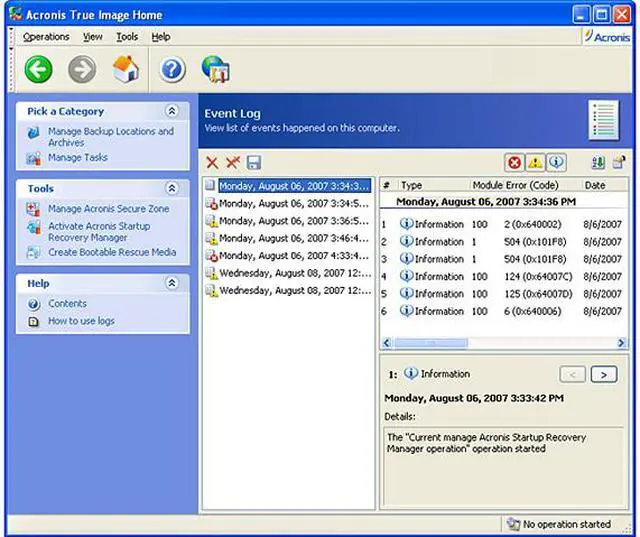Click the previous event < button
640x537 pixels.
click(x=573, y=374)
